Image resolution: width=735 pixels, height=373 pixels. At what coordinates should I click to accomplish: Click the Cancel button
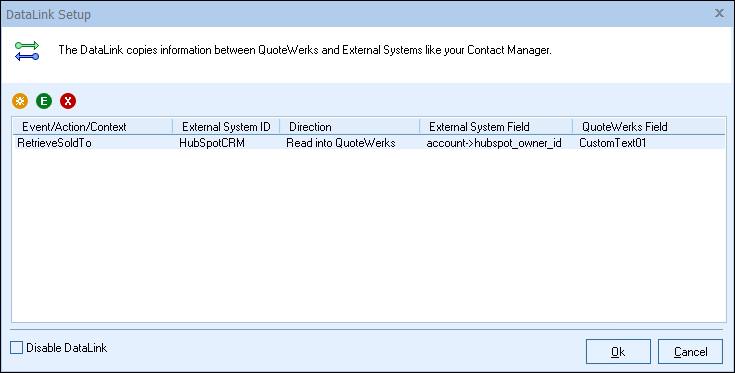[690, 351]
